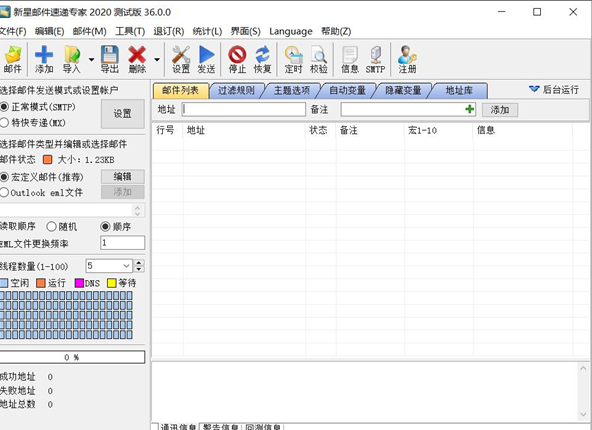Open the 定时 scheduler icon
This screenshot has height=430, width=592.
coord(293,59)
